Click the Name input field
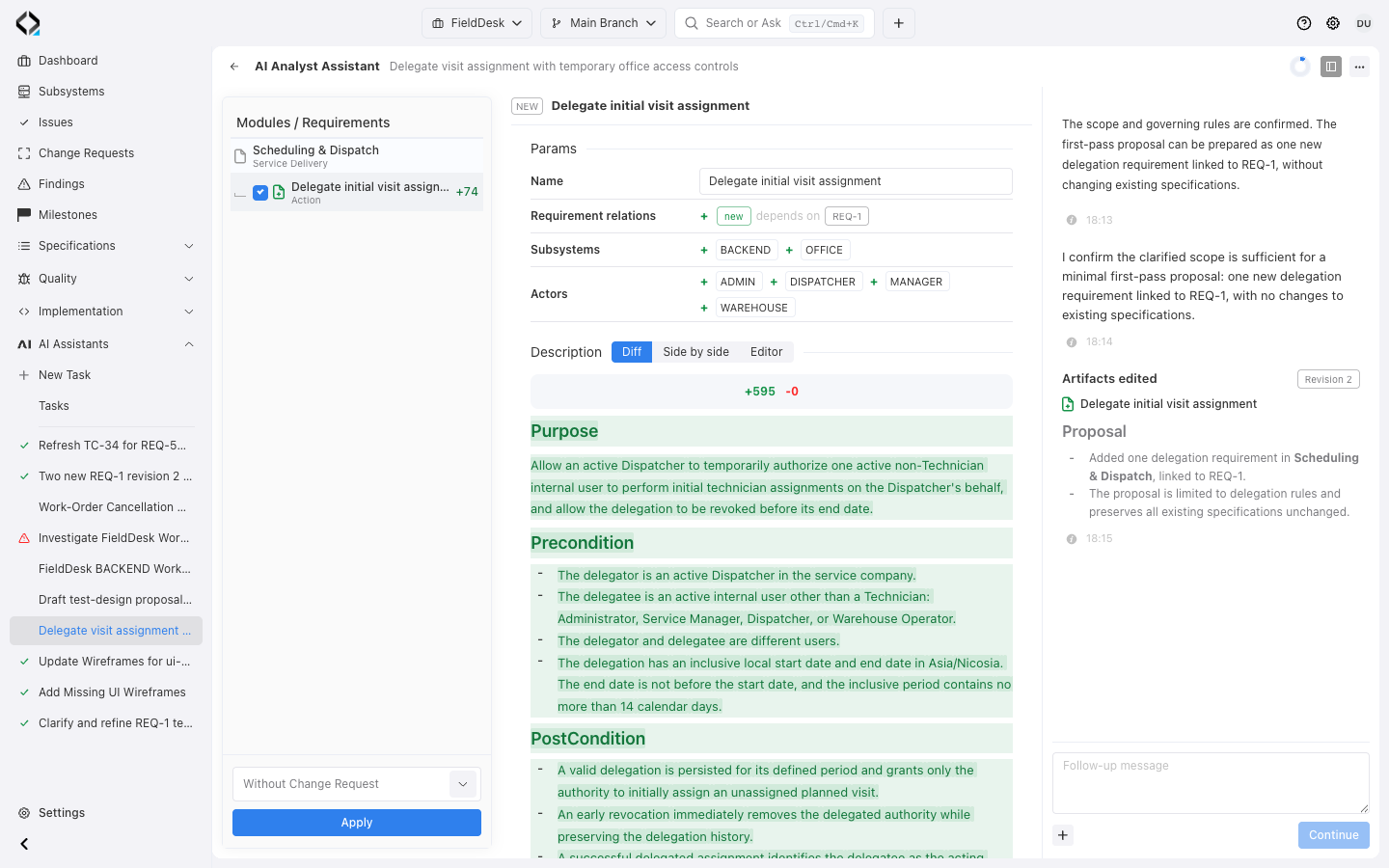 pyautogui.click(x=856, y=181)
